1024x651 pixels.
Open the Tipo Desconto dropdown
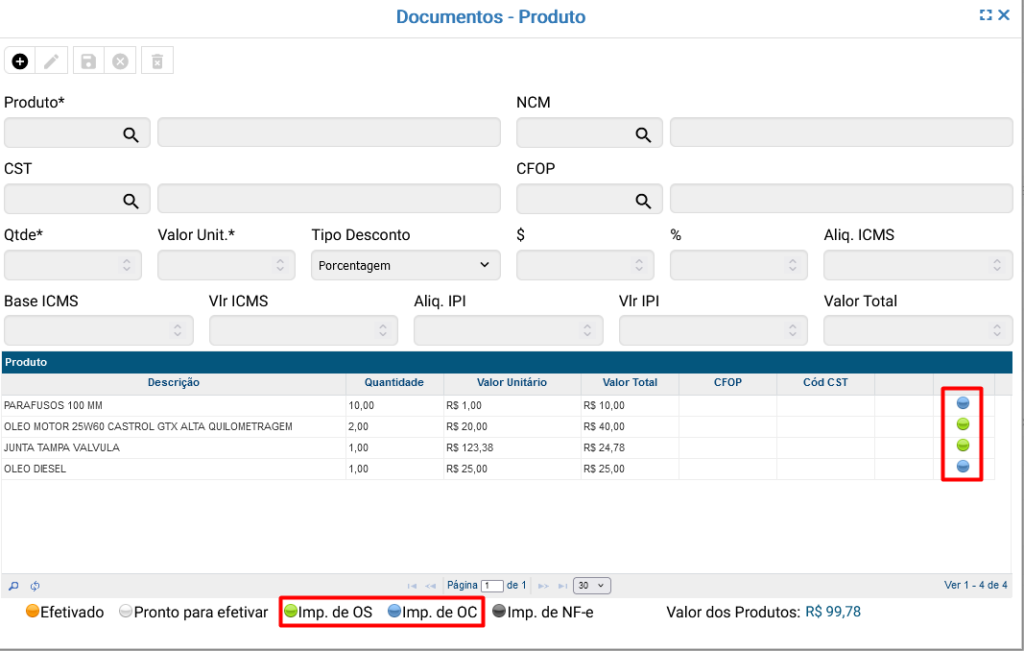click(x=404, y=265)
